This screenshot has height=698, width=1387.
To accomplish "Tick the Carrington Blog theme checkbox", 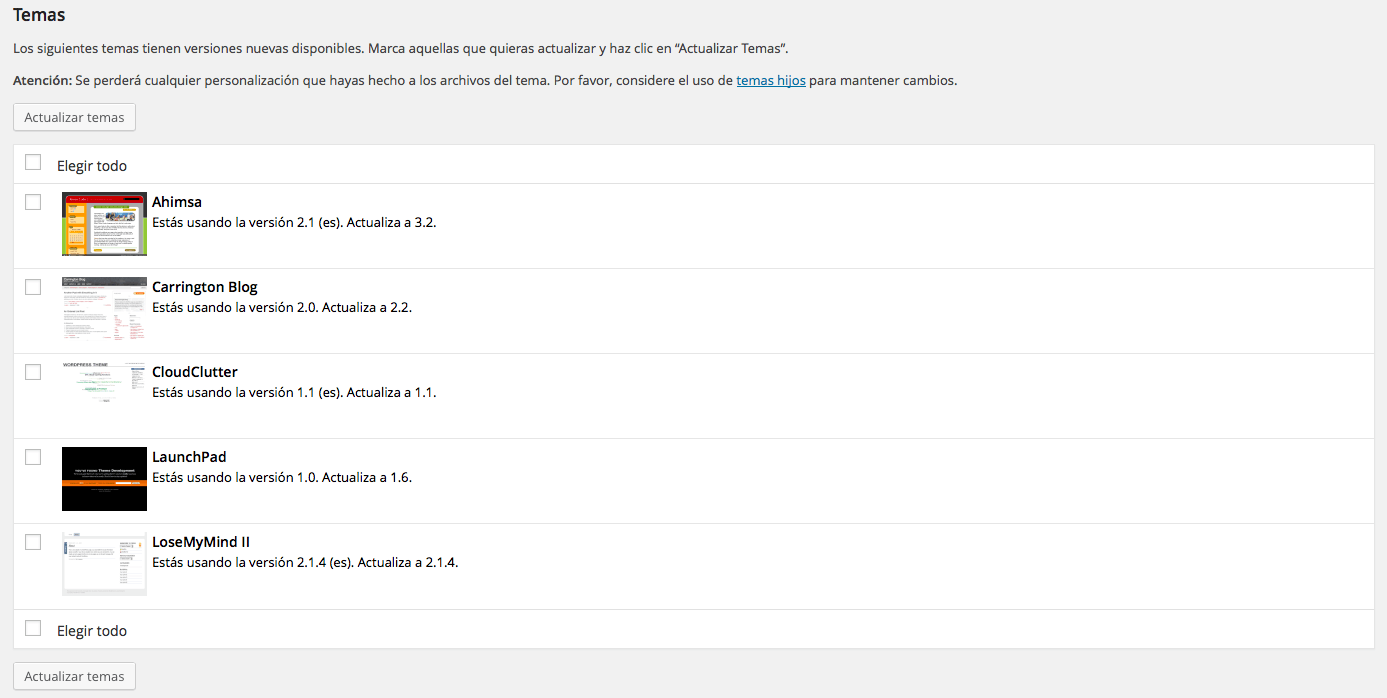I will coord(33,287).
